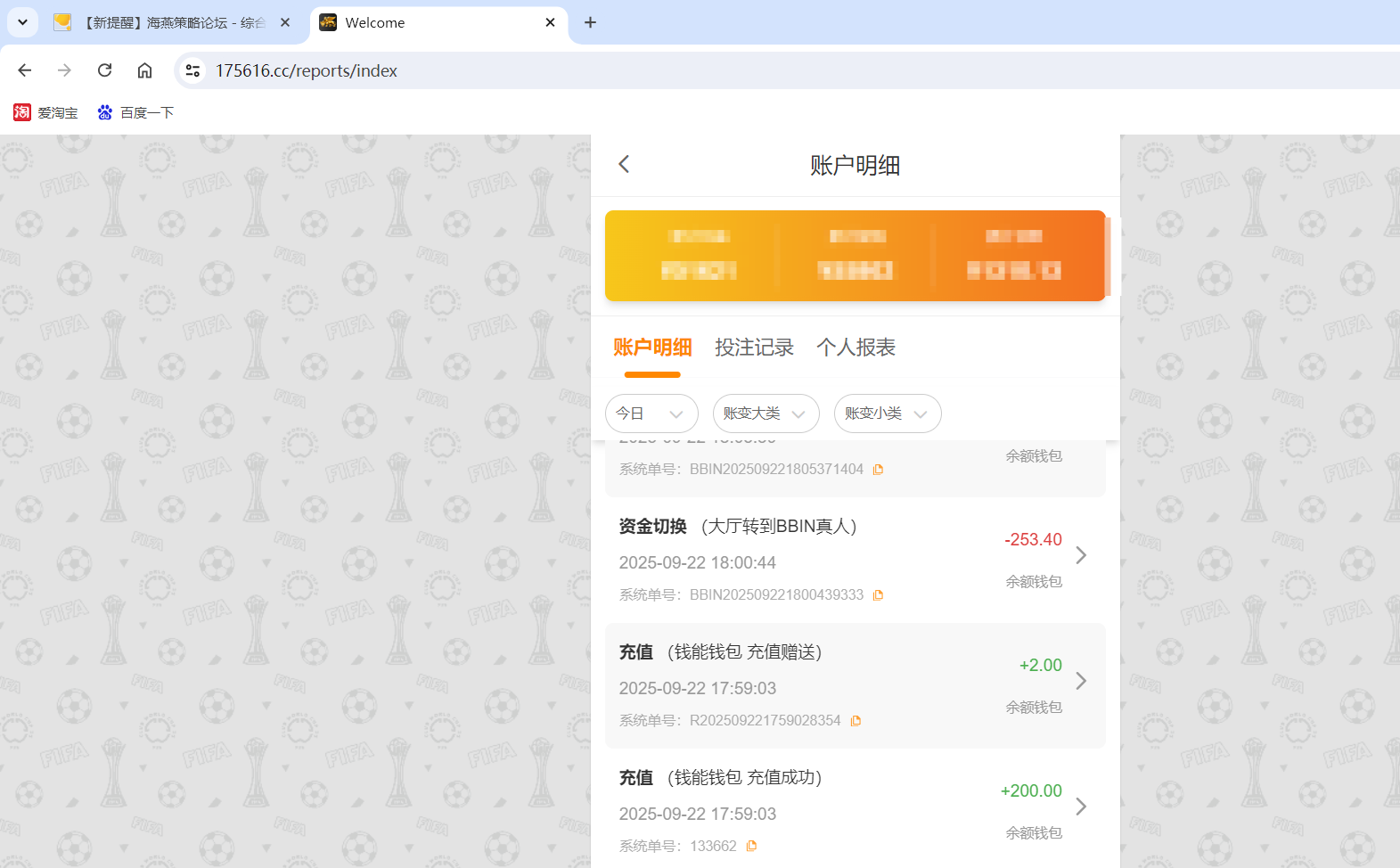
Task: Reload the current page
Action: click(x=104, y=70)
